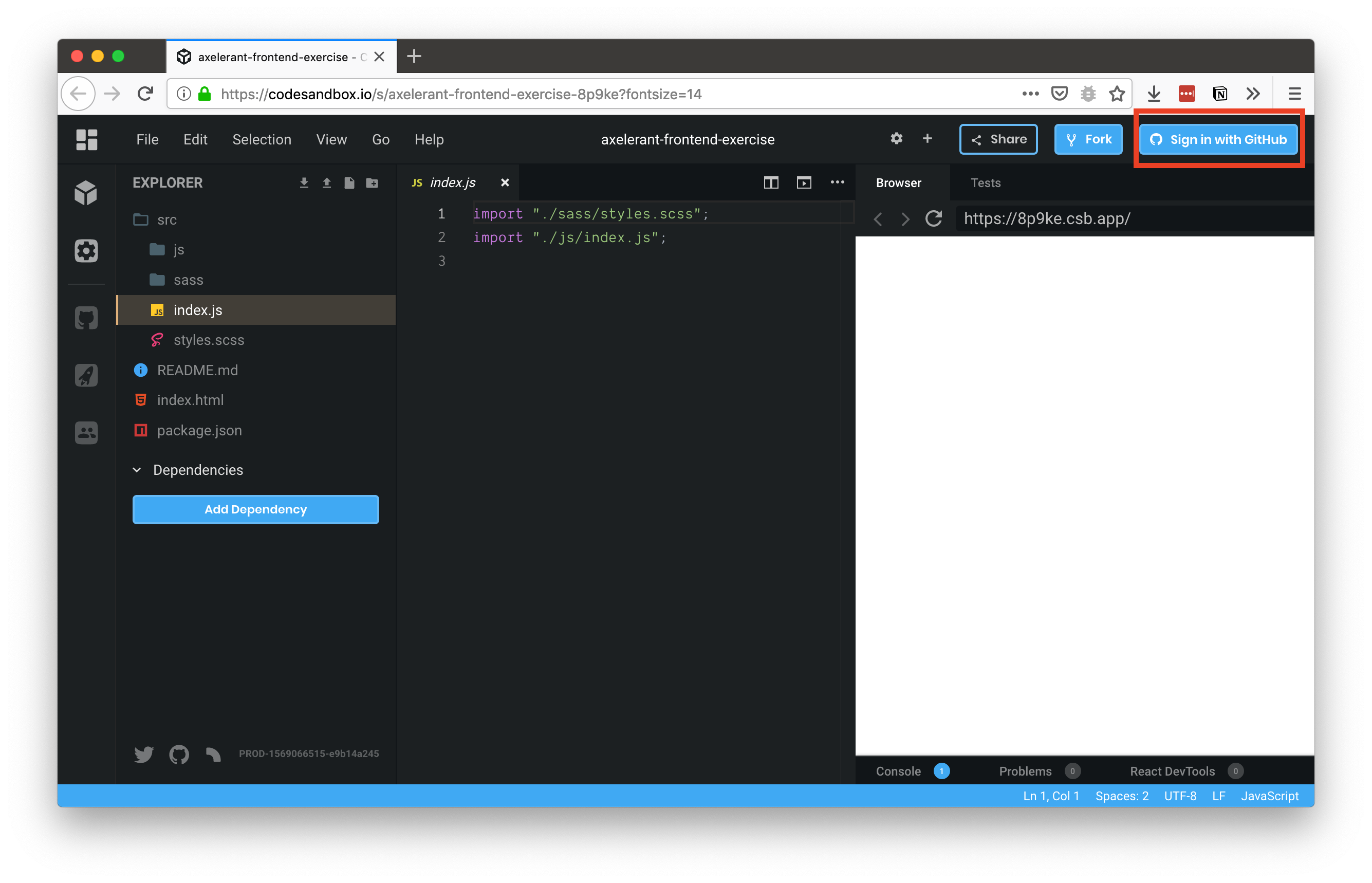The width and height of the screenshot is (1372, 883).
Task: Click the Add Dependency button
Action: point(255,509)
